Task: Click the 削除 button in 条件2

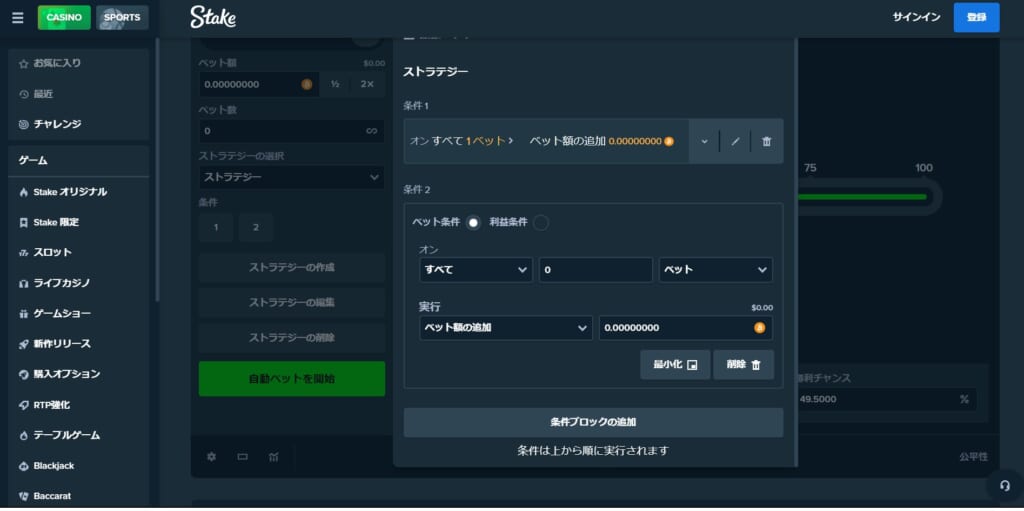Action: pos(744,365)
